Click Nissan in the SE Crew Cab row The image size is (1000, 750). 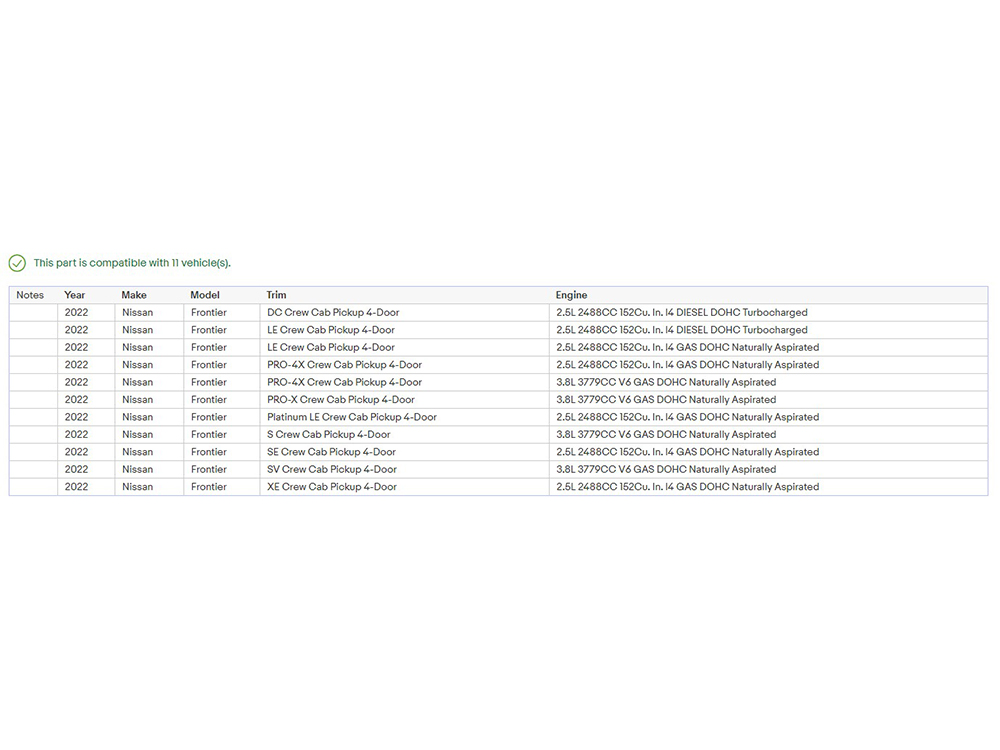tap(138, 452)
